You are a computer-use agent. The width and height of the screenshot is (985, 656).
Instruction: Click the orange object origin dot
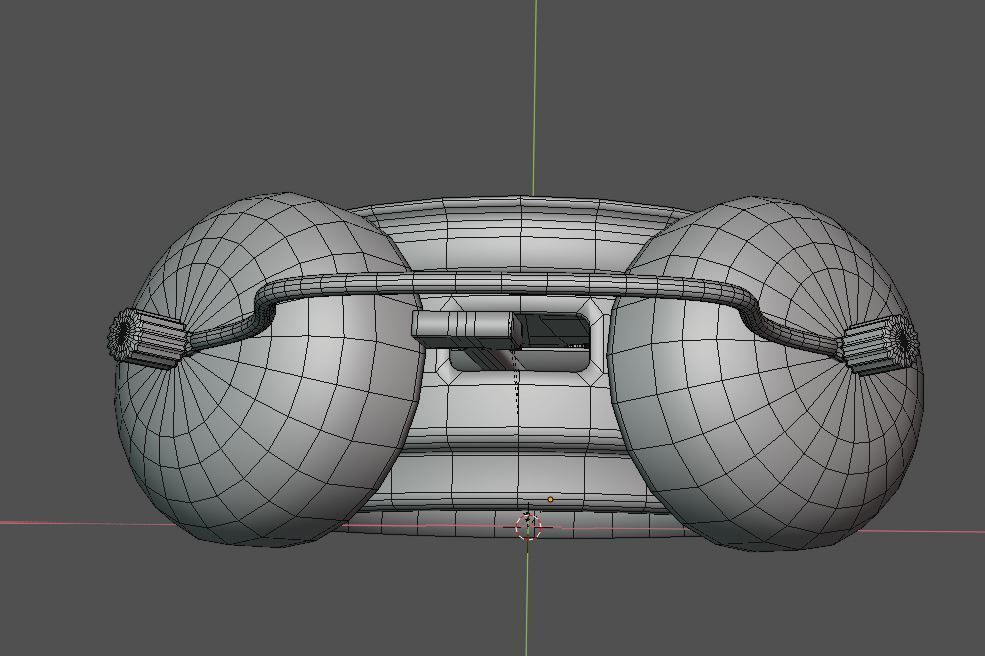pyautogui.click(x=550, y=500)
